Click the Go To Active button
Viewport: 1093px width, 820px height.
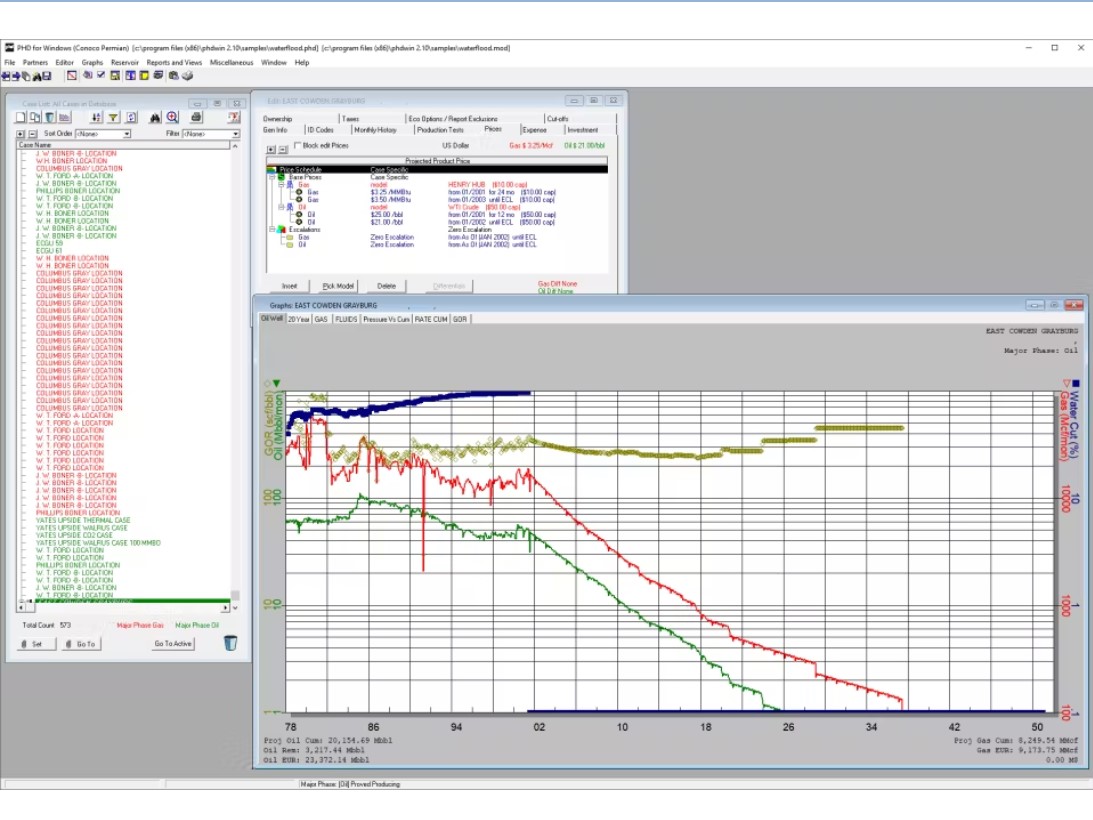pos(173,644)
